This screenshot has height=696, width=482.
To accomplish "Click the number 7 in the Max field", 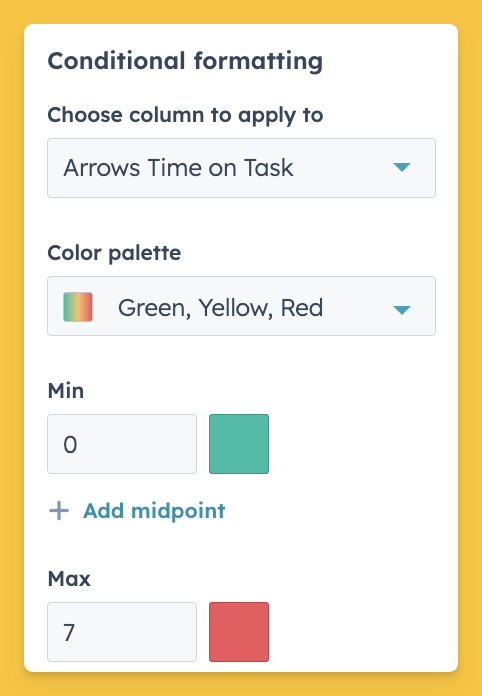I will point(69,633).
